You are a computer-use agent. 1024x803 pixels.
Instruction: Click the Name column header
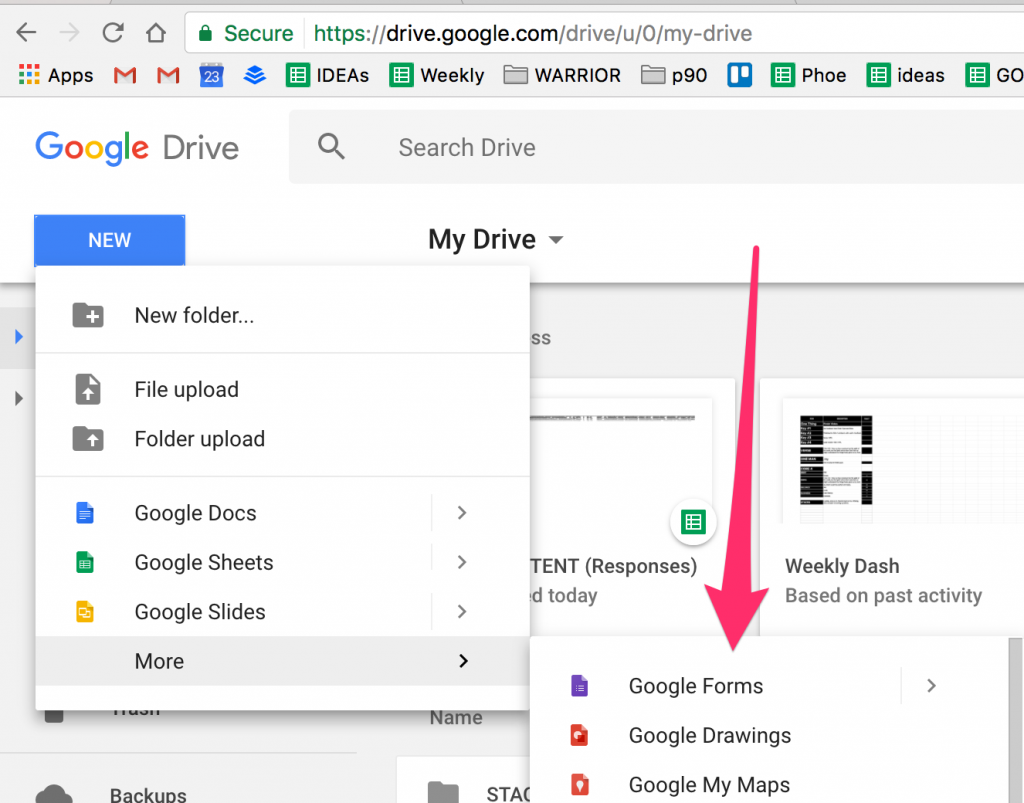(456, 717)
